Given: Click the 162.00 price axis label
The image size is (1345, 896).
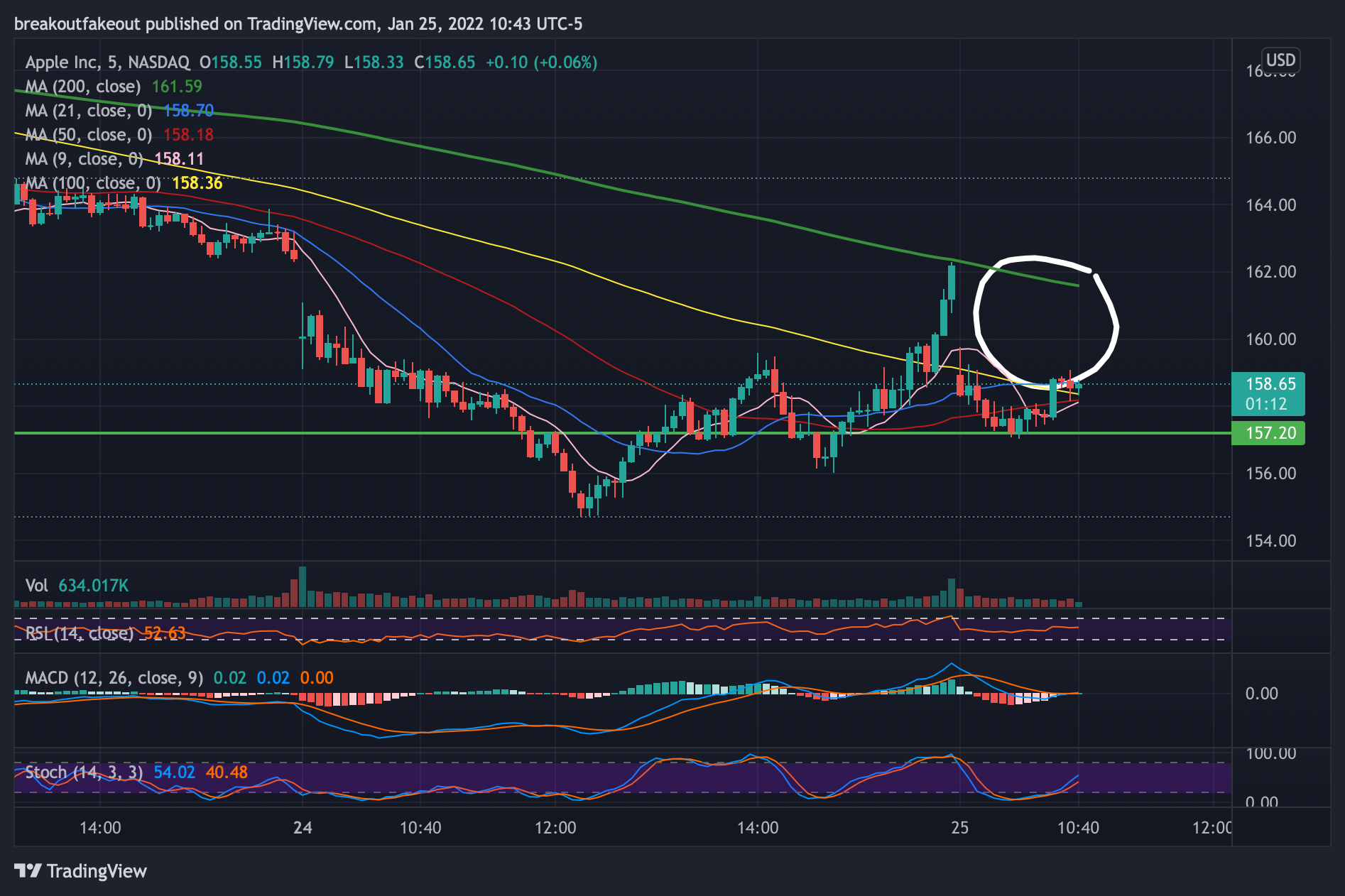Looking at the screenshot, I should click(x=1270, y=272).
